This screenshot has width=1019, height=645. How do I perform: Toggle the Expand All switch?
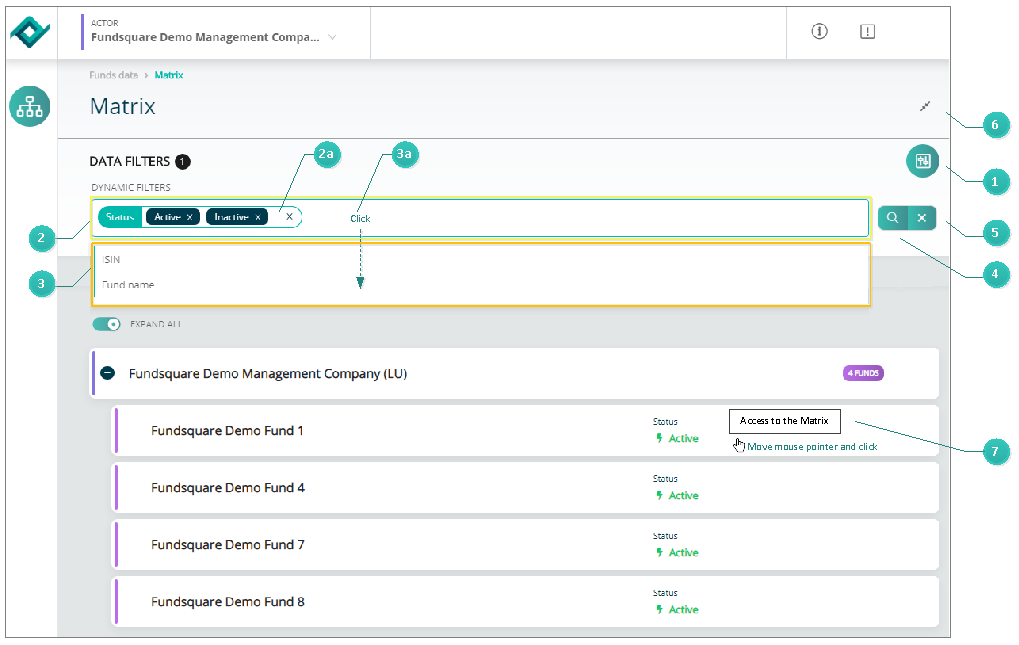coord(107,324)
